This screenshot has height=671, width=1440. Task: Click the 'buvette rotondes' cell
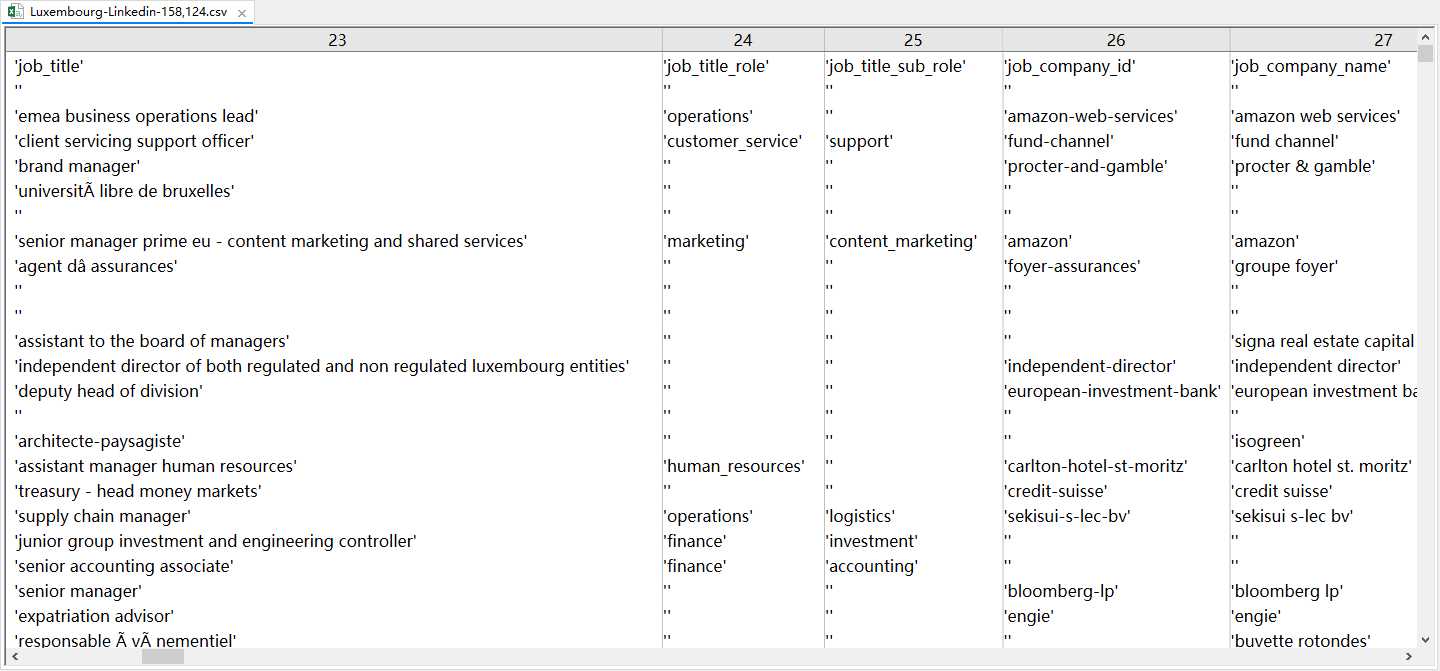tap(1324, 640)
